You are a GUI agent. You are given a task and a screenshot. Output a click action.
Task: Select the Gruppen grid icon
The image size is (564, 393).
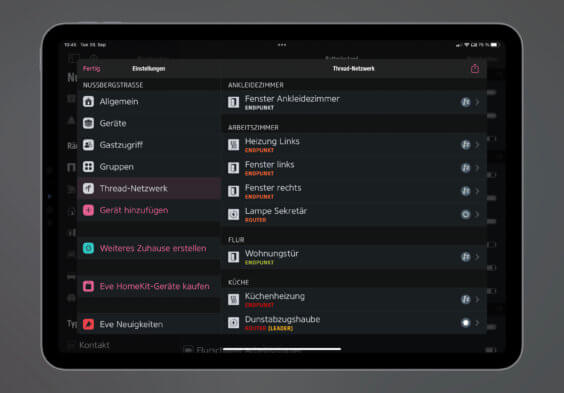click(88, 166)
